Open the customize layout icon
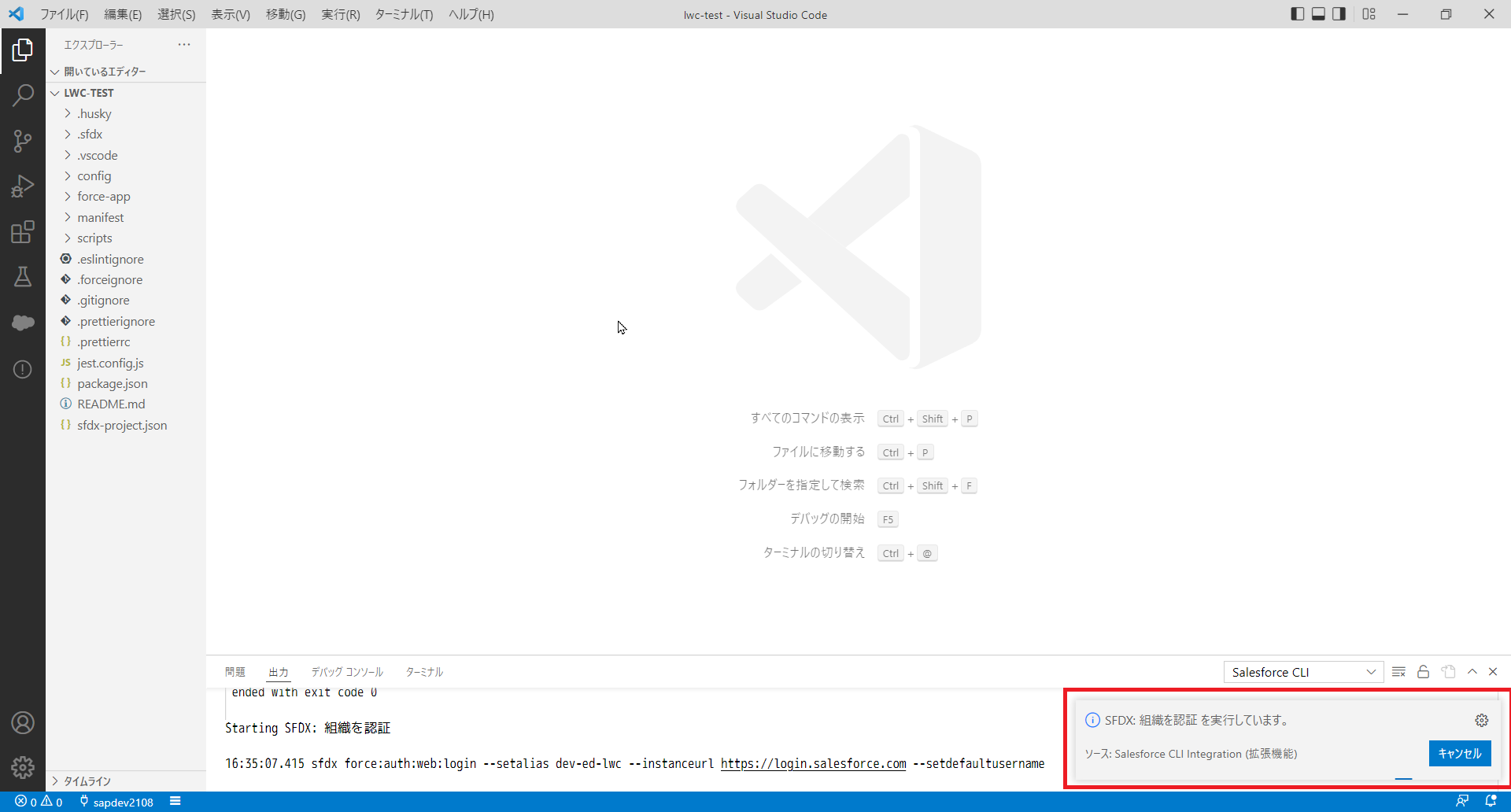Viewport: 1511px width, 812px height. tap(1369, 14)
